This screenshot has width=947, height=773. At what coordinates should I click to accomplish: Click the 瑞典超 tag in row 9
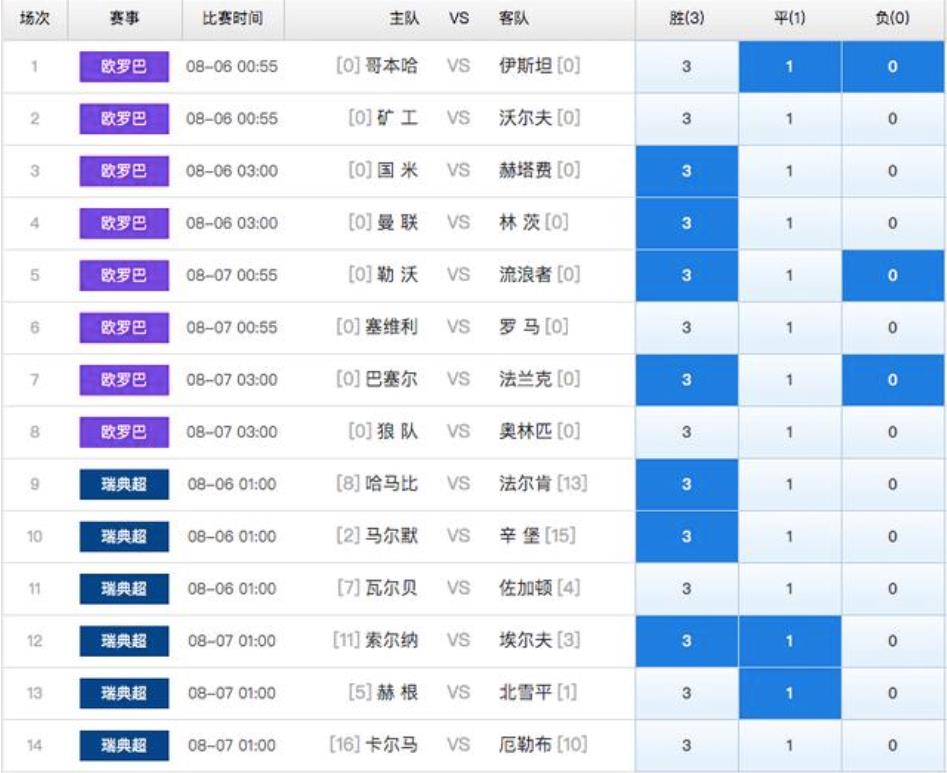tap(124, 484)
